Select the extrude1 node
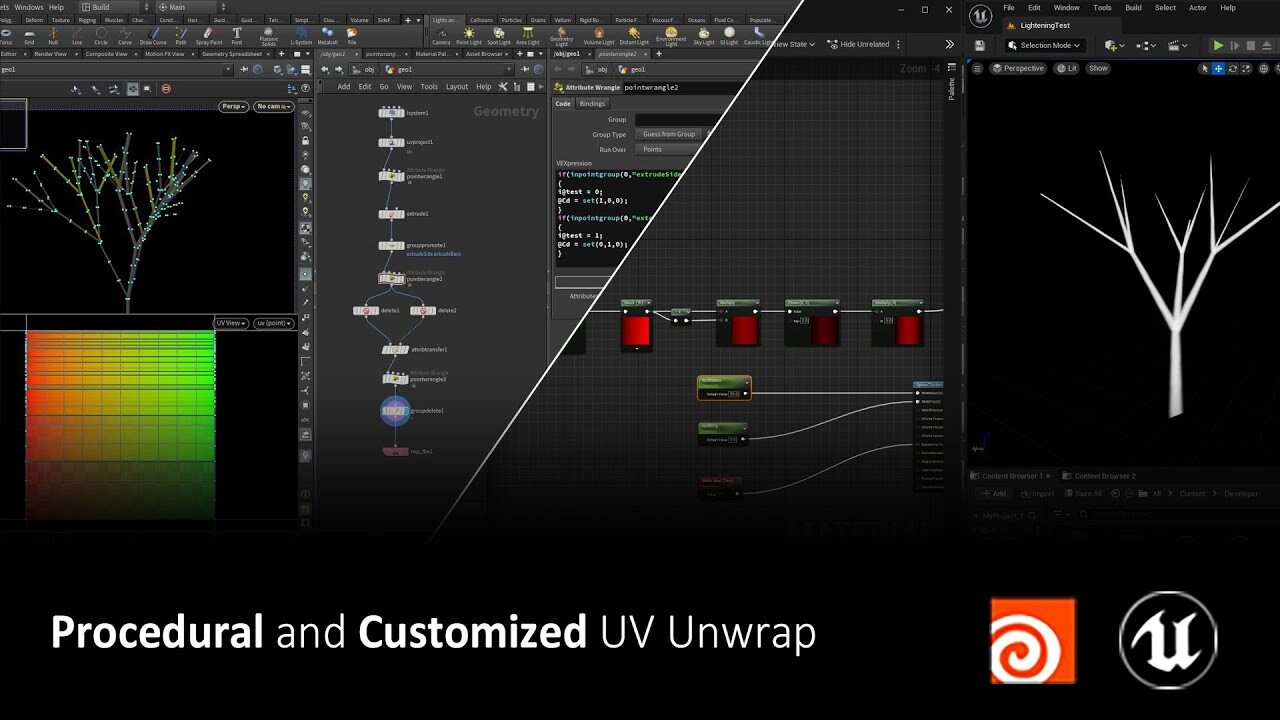 point(391,213)
